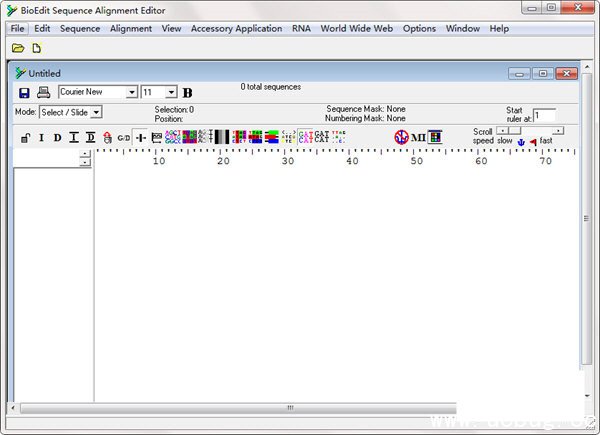Open the World Wide Web menu

tap(357, 29)
